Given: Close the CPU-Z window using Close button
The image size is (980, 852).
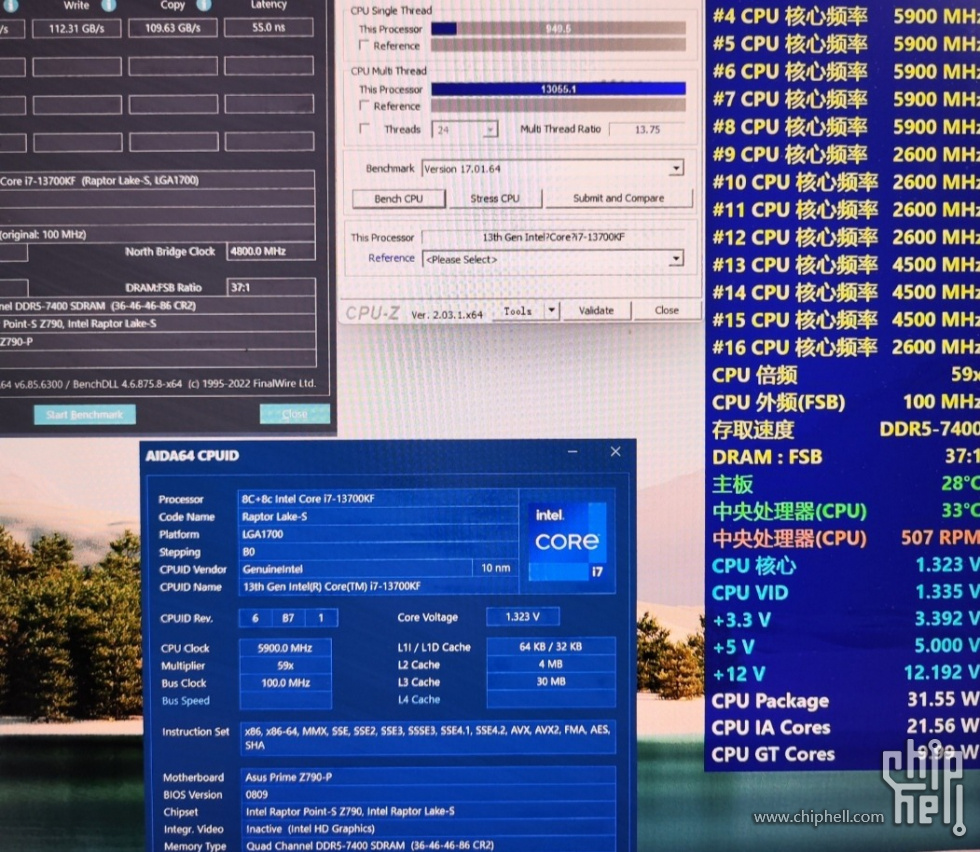Looking at the screenshot, I should (666, 310).
